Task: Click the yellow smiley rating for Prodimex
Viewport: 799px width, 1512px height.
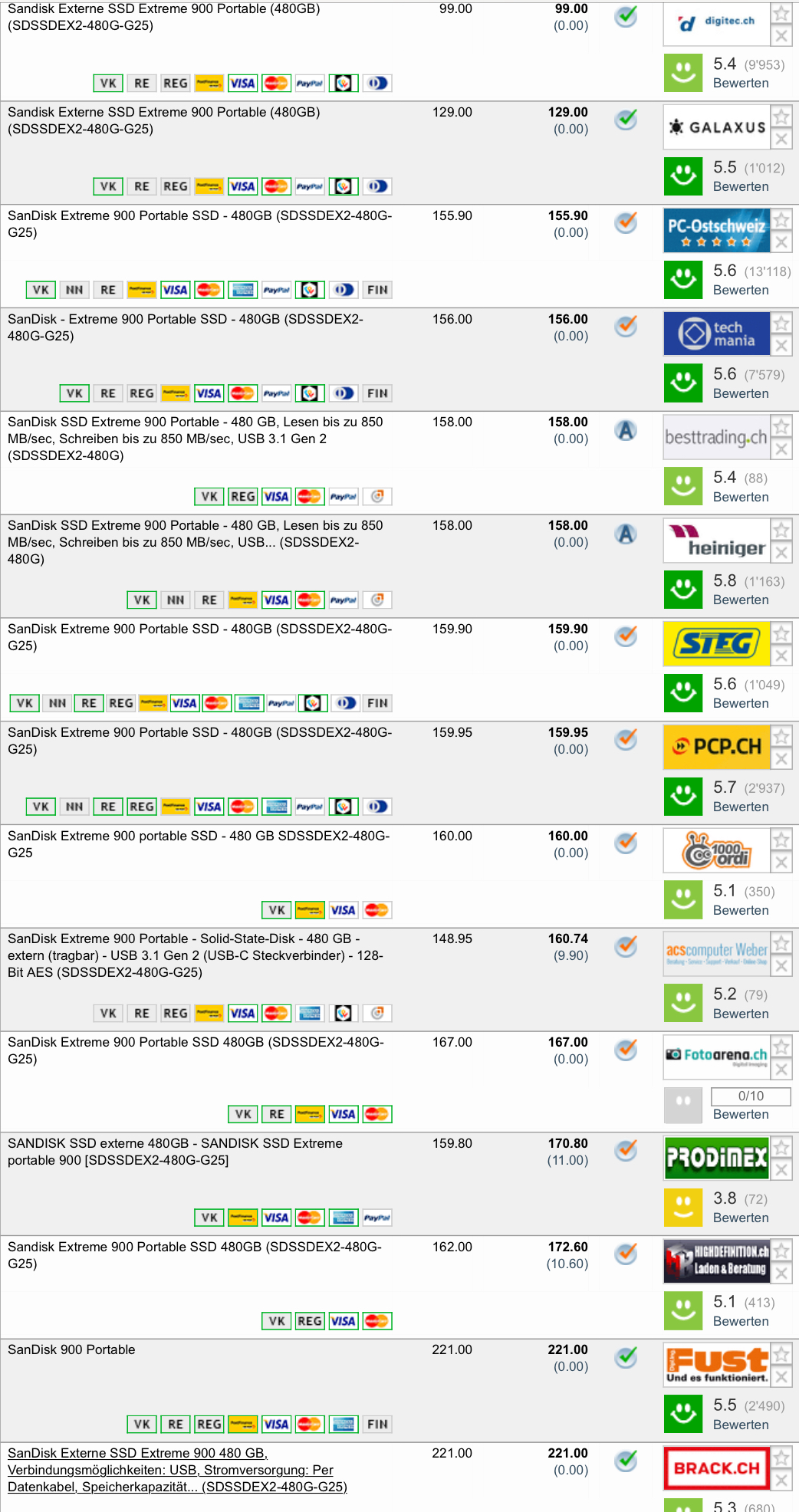Action: click(x=682, y=1207)
